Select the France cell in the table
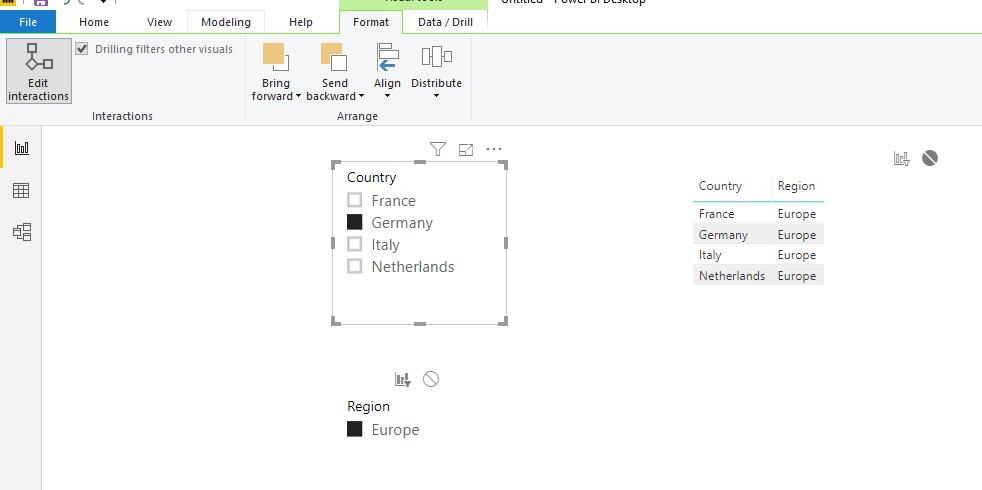The width and height of the screenshot is (982, 490). click(x=716, y=214)
